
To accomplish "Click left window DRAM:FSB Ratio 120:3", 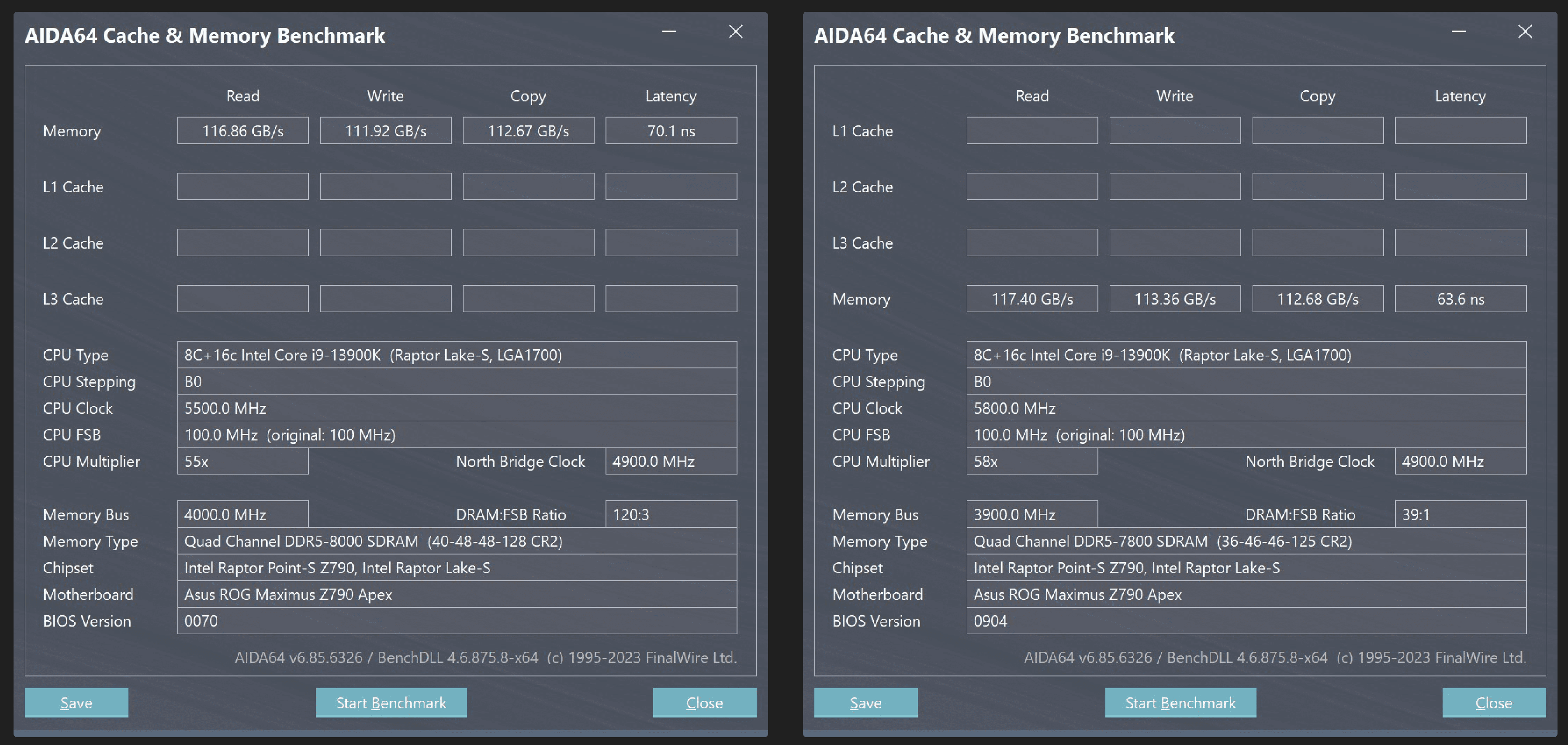I will click(x=672, y=514).
